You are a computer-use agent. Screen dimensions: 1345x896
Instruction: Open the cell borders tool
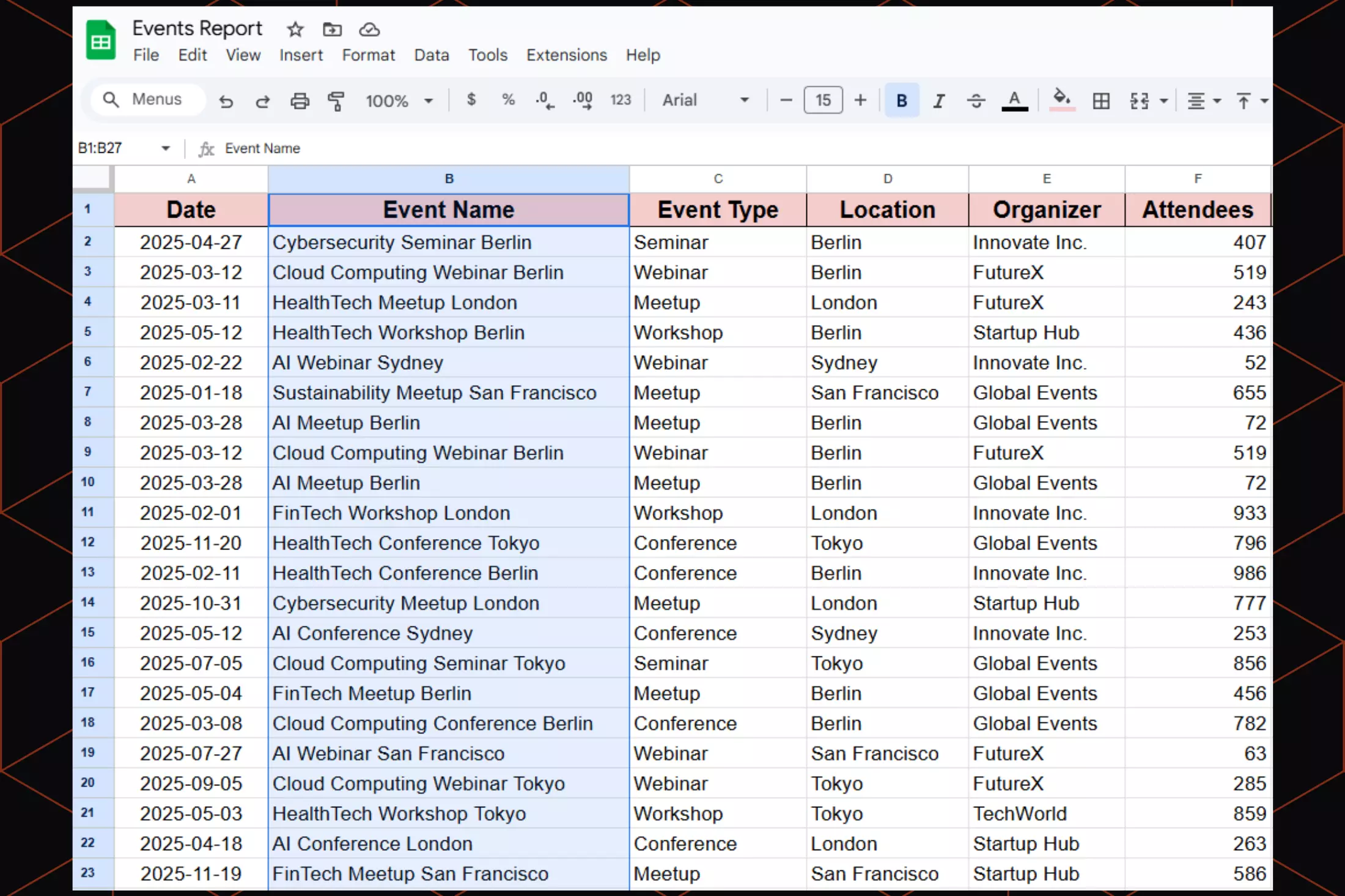1101,101
